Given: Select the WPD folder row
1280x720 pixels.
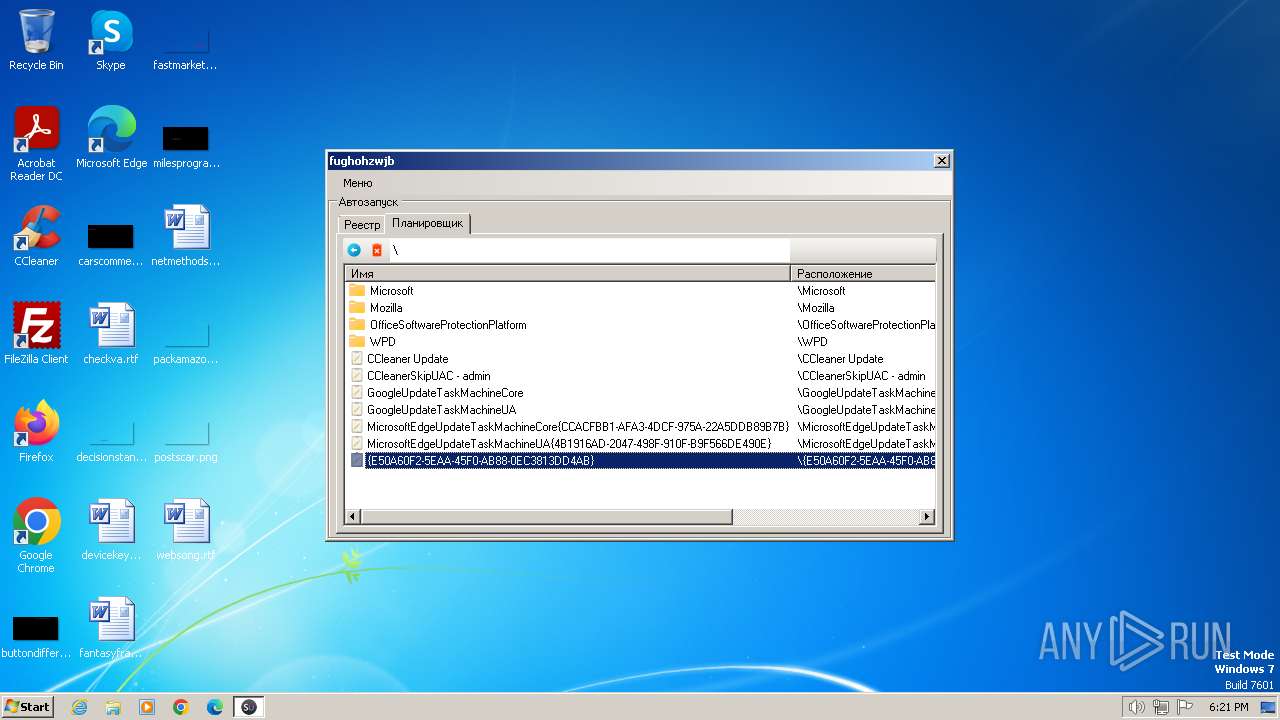Looking at the screenshot, I should click(x=640, y=342).
